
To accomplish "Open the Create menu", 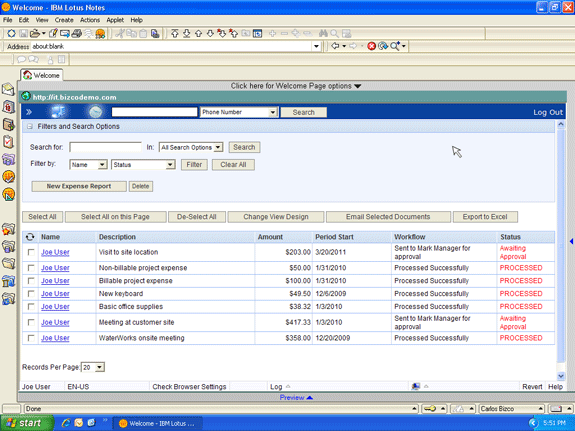I will point(64,20).
